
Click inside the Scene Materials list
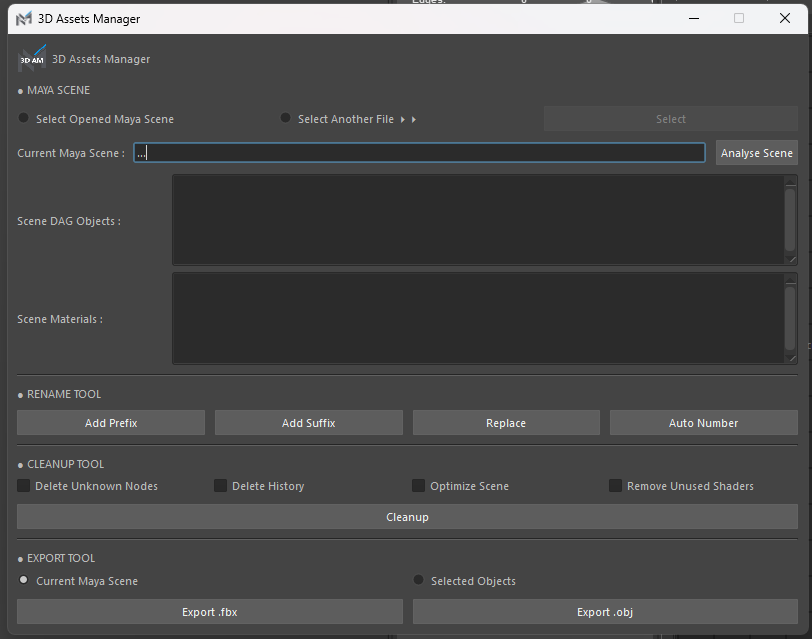click(477, 318)
